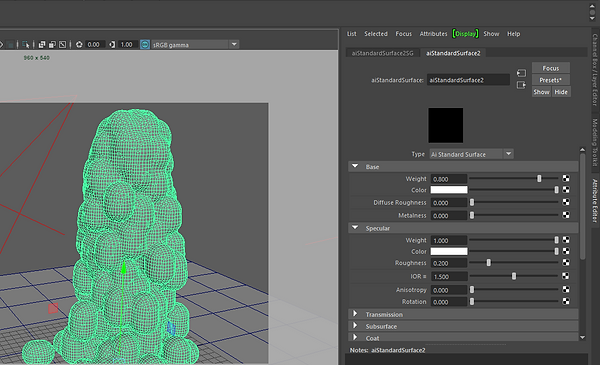Image resolution: width=600 pixels, height=365 pixels.
Task: Open map button for Specular Color
Action: point(566,251)
